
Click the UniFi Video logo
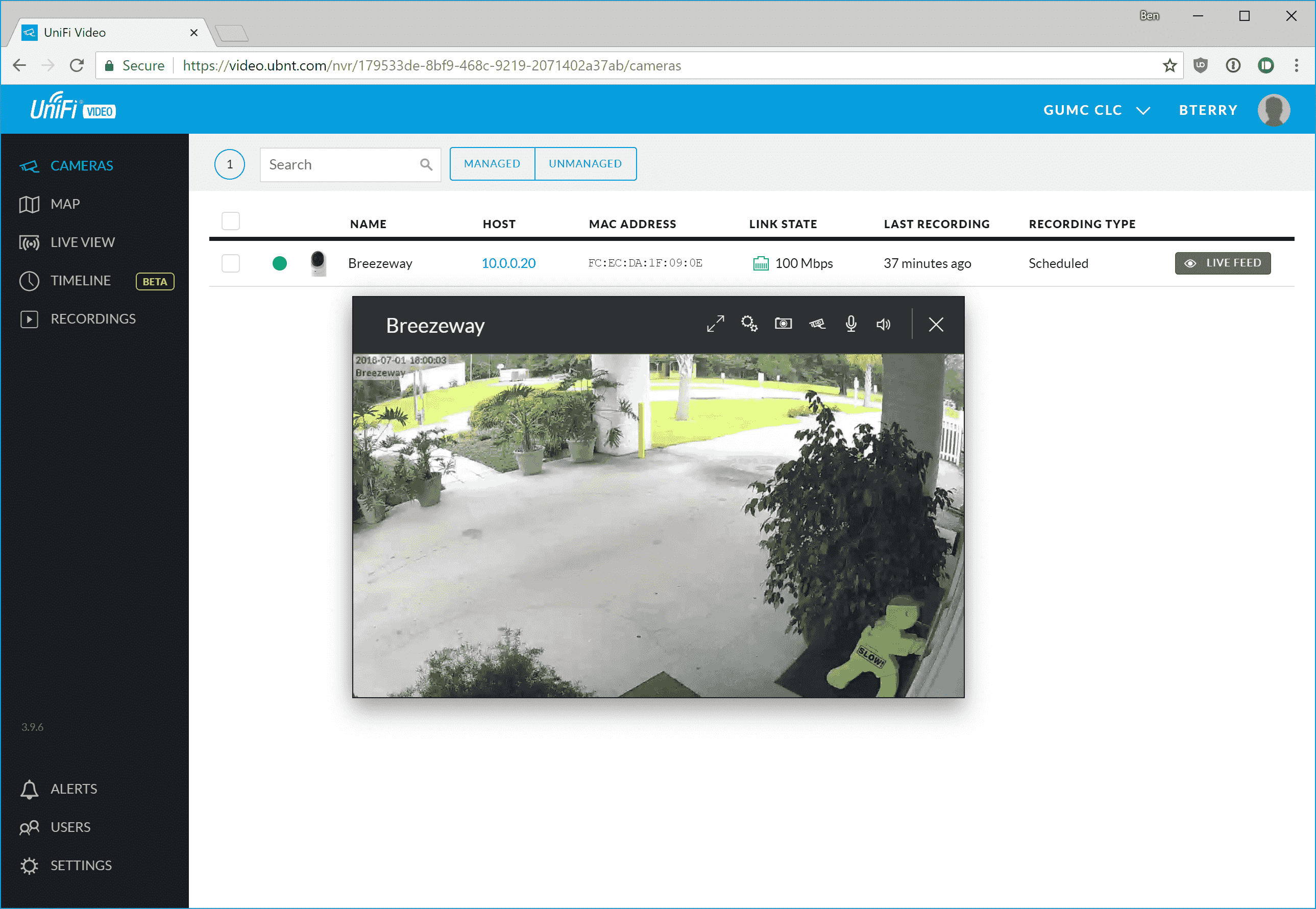(x=73, y=107)
